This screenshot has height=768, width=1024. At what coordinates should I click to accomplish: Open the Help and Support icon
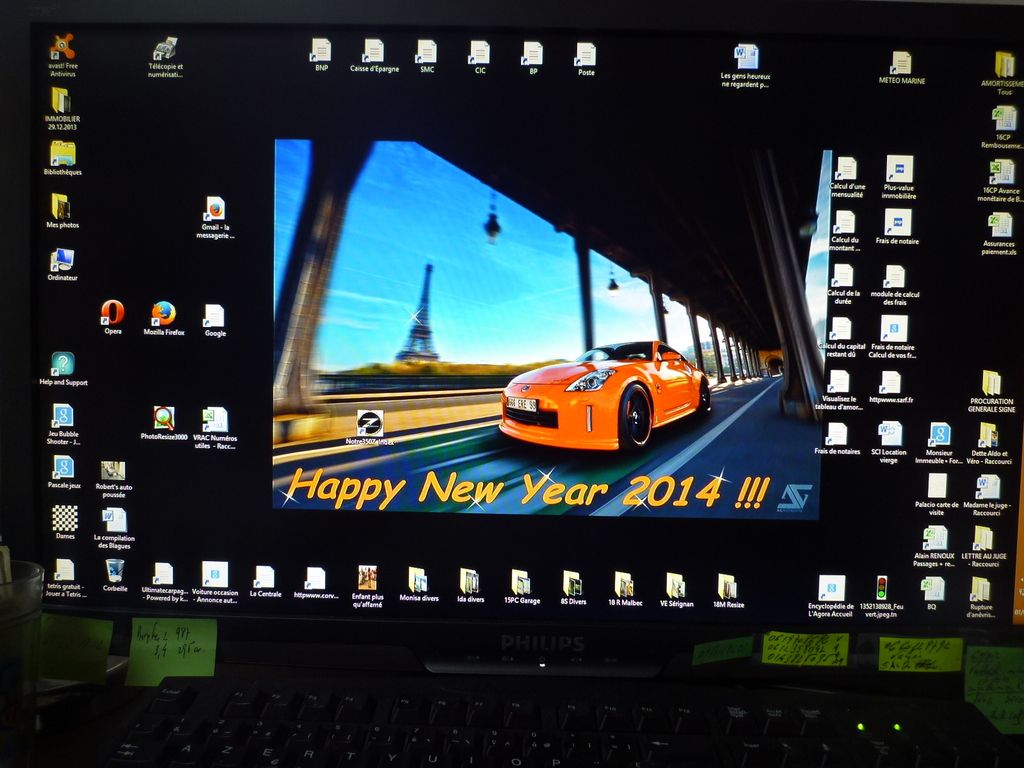(x=63, y=364)
